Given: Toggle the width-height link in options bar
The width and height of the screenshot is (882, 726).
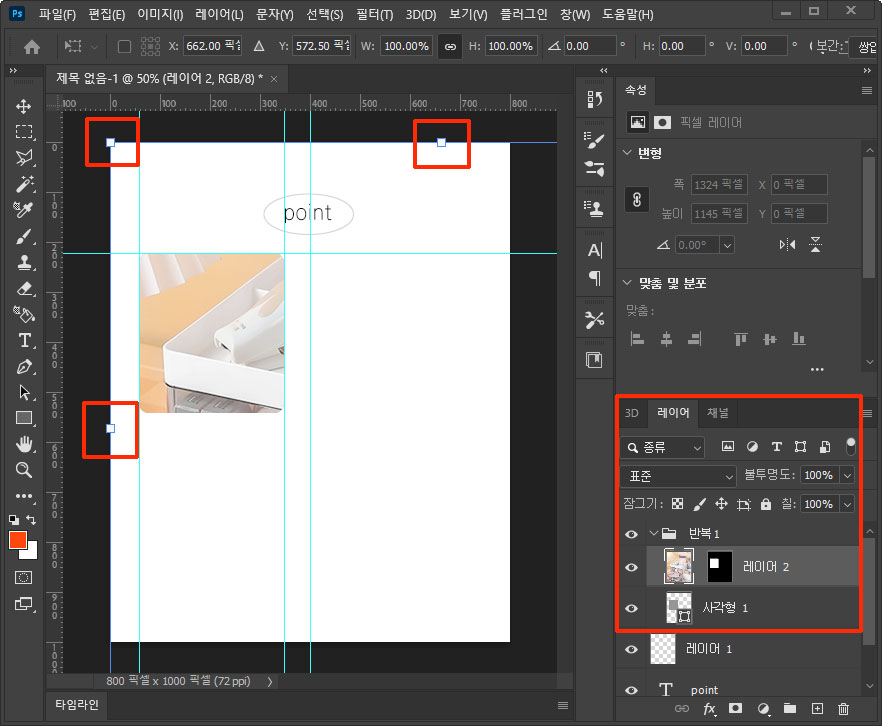Looking at the screenshot, I should 450,47.
